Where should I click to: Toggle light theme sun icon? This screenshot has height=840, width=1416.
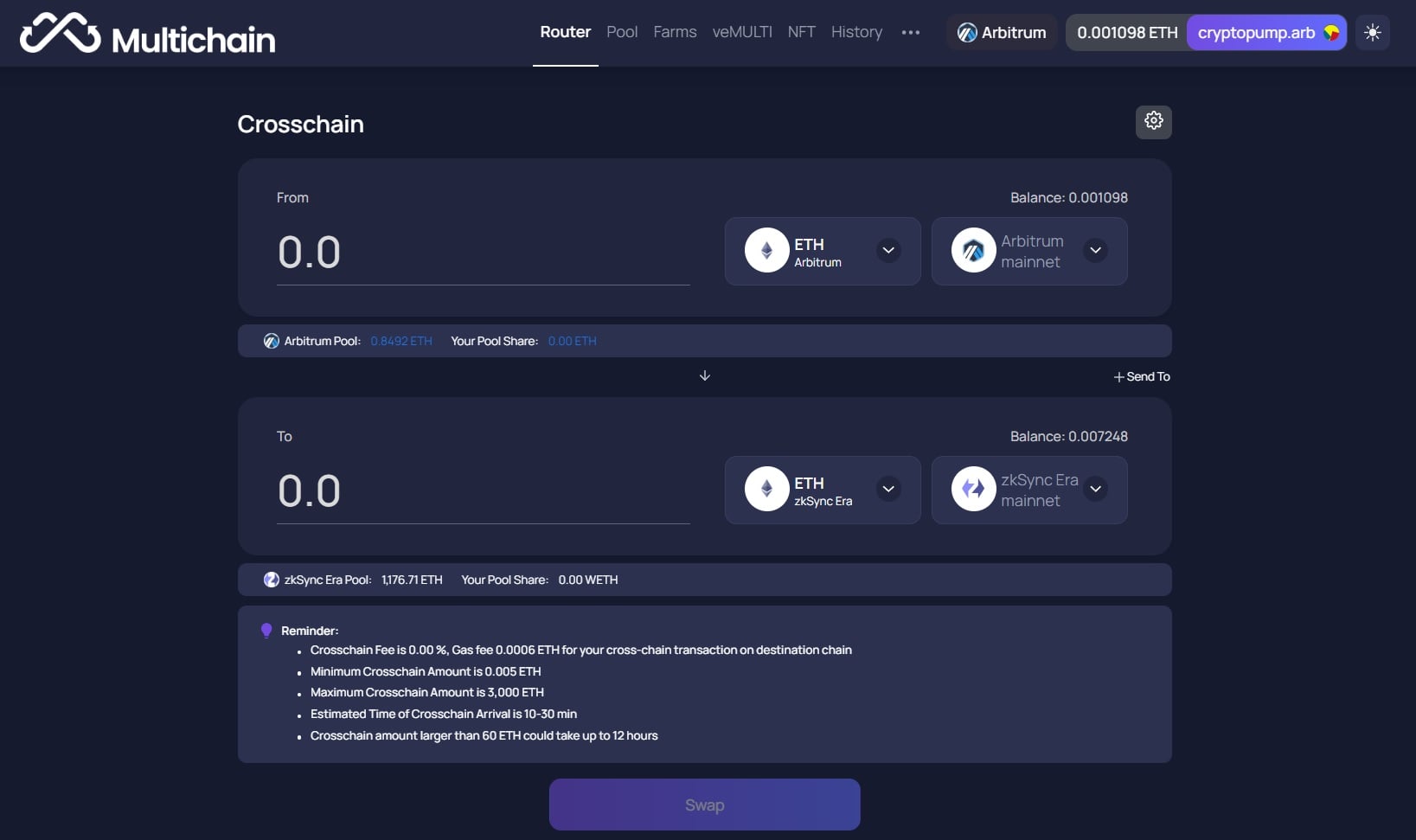1372,33
